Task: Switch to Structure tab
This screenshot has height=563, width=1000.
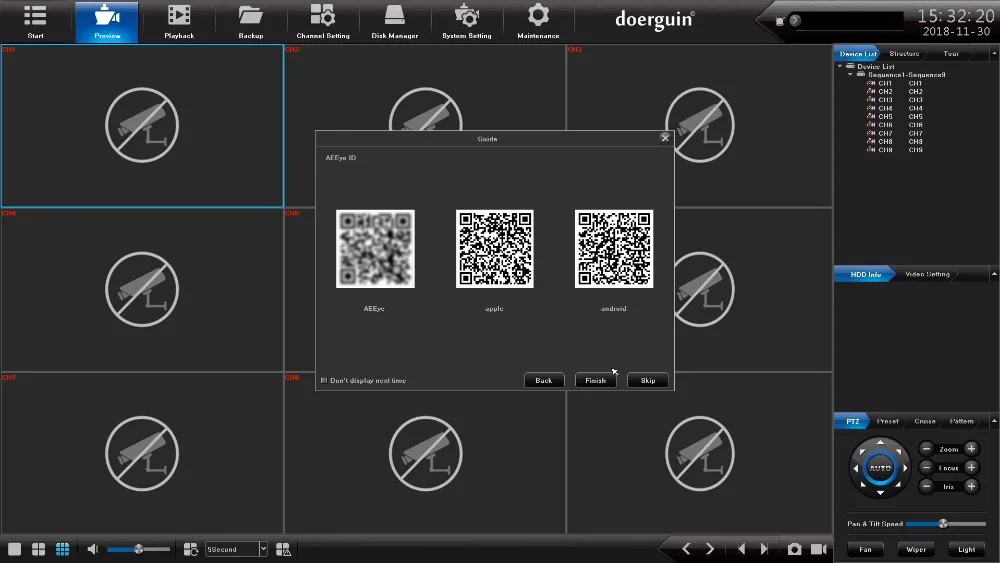Action: [x=904, y=54]
